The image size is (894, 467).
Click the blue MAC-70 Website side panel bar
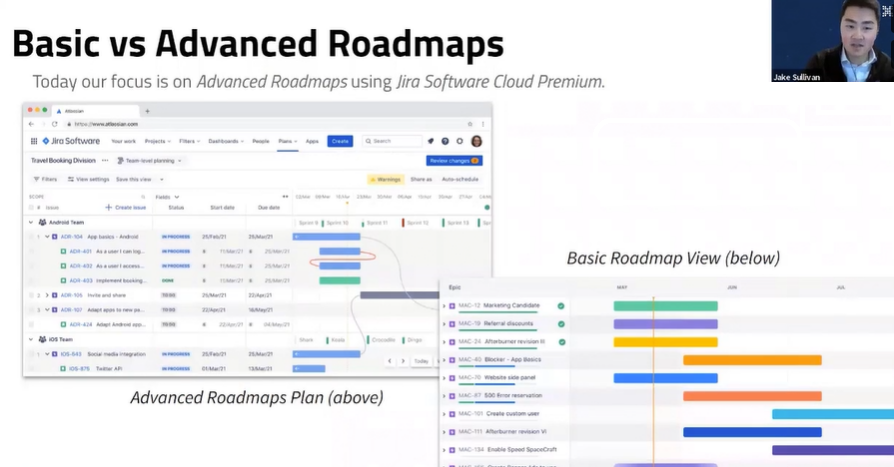click(x=665, y=378)
